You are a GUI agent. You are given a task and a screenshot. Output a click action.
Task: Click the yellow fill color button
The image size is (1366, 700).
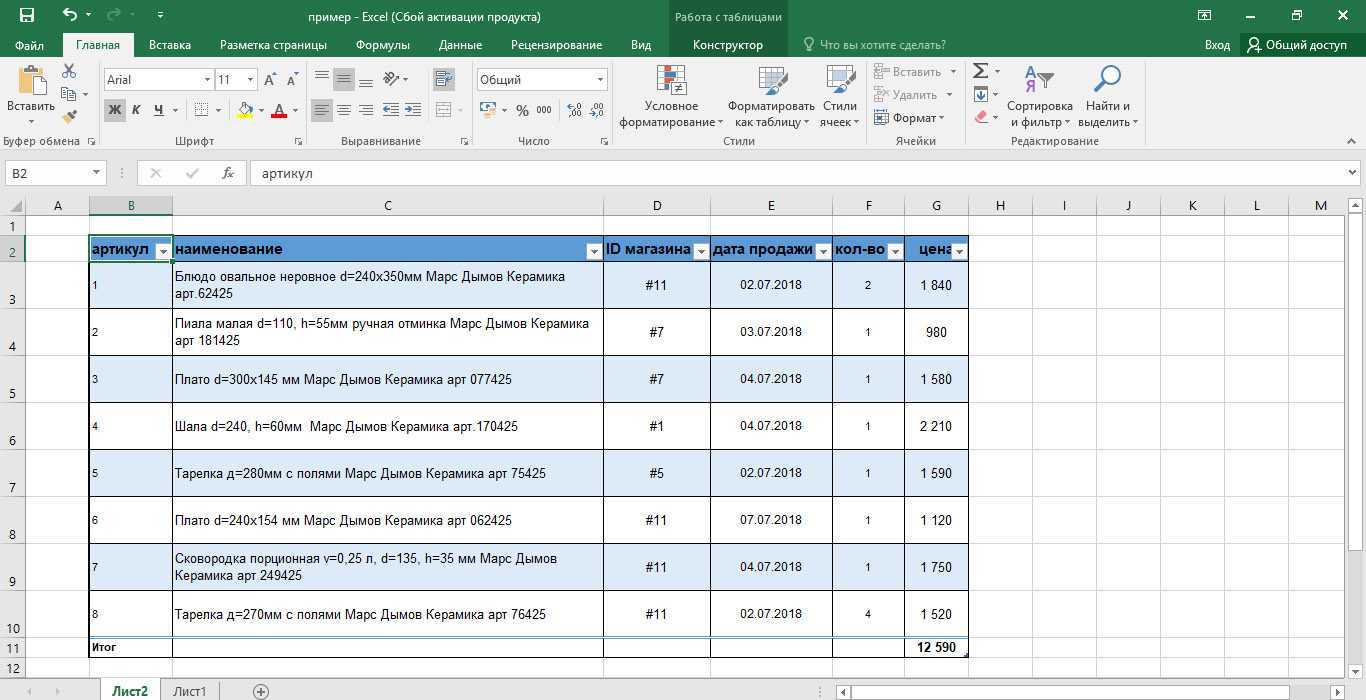click(x=245, y=110)
